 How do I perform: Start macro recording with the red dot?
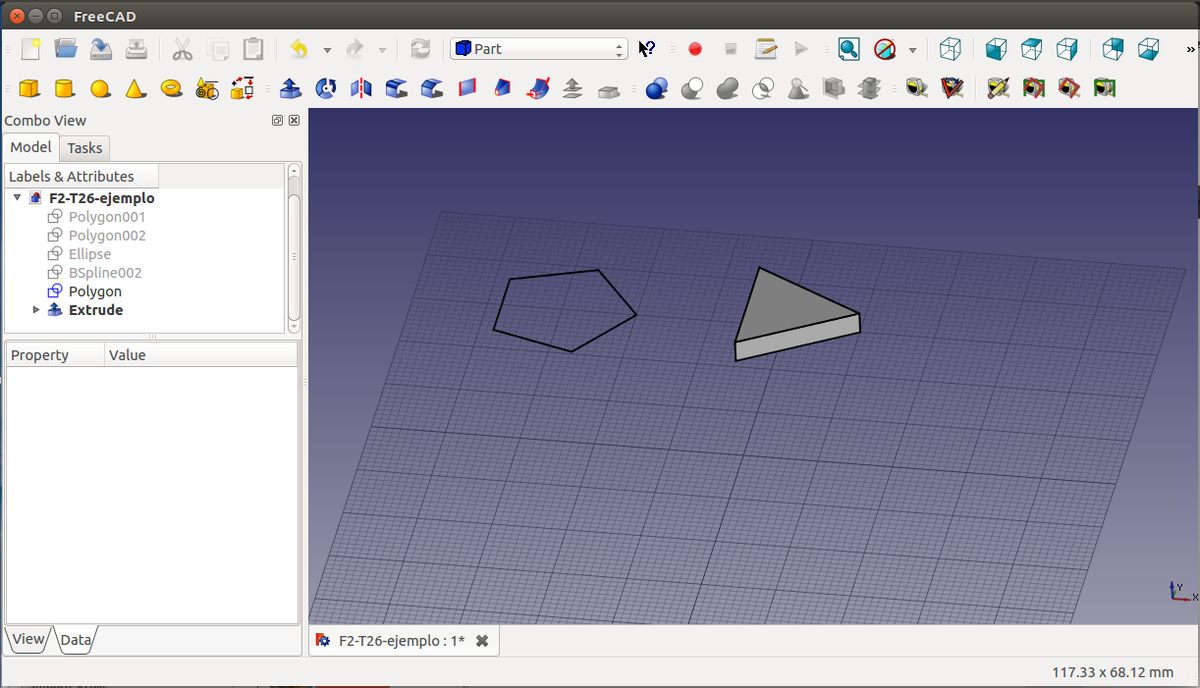pos(695,49)
